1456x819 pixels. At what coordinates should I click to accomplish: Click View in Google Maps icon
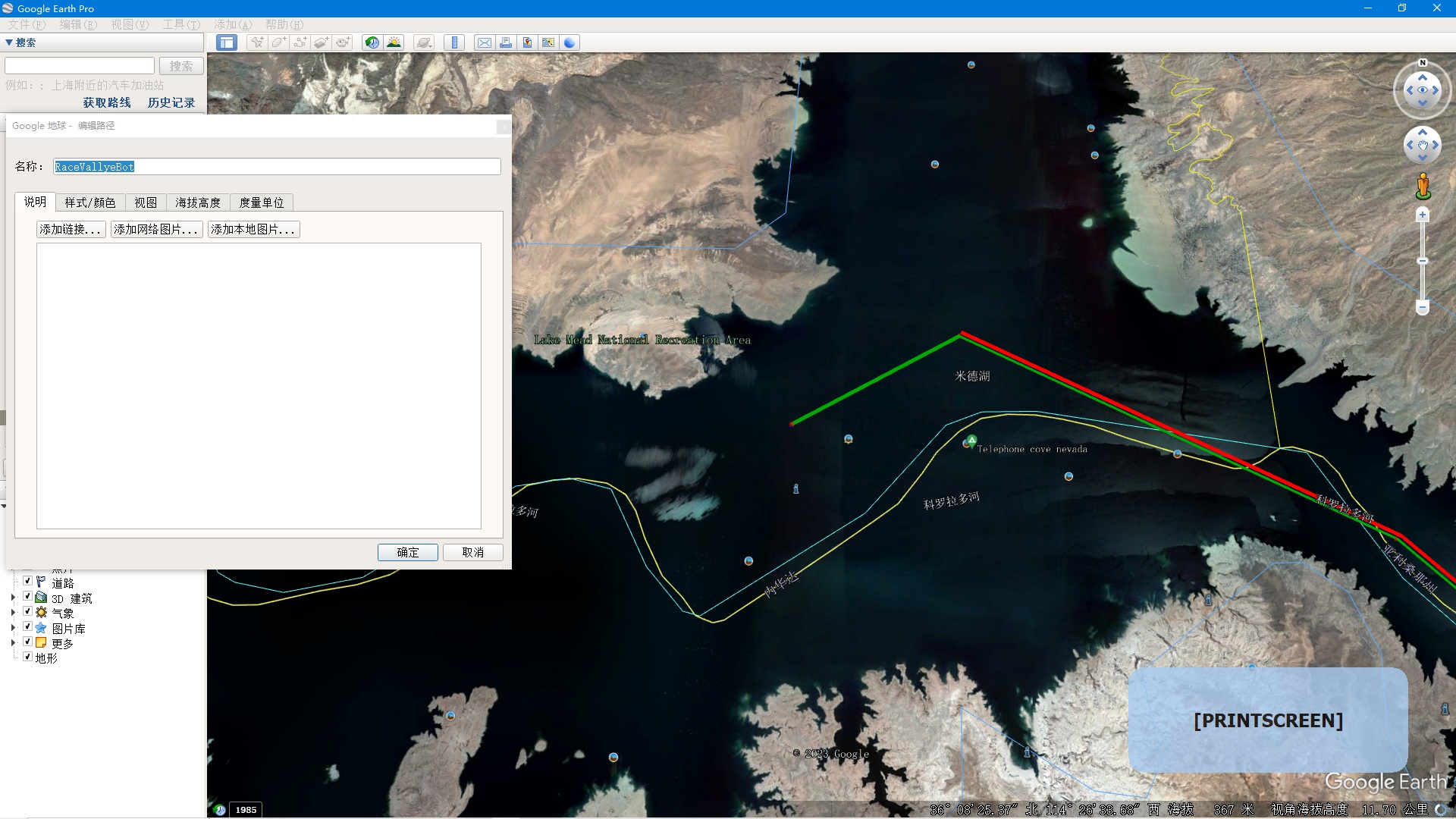coord(548,42)
